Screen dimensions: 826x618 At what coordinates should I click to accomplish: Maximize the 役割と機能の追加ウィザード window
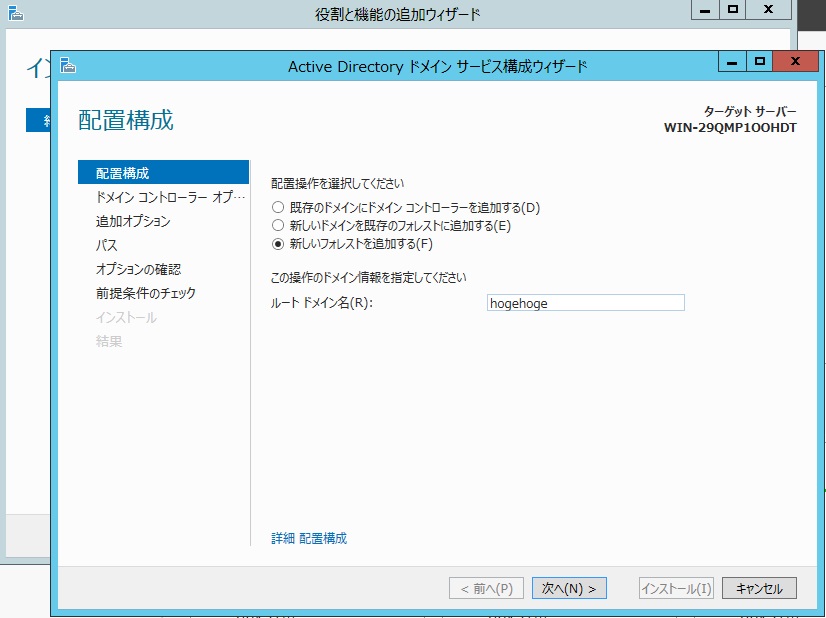pos(732,9)
